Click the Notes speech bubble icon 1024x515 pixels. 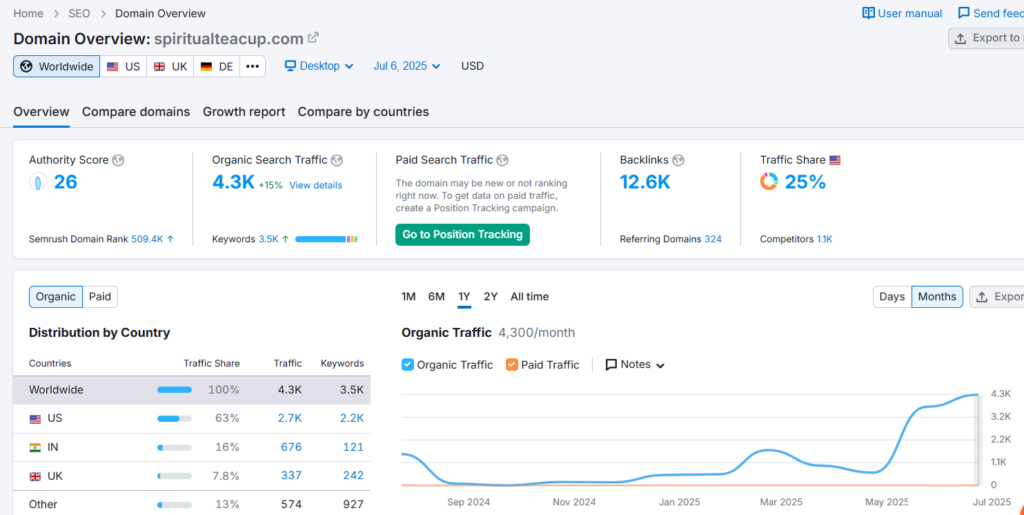coord(611,365)
